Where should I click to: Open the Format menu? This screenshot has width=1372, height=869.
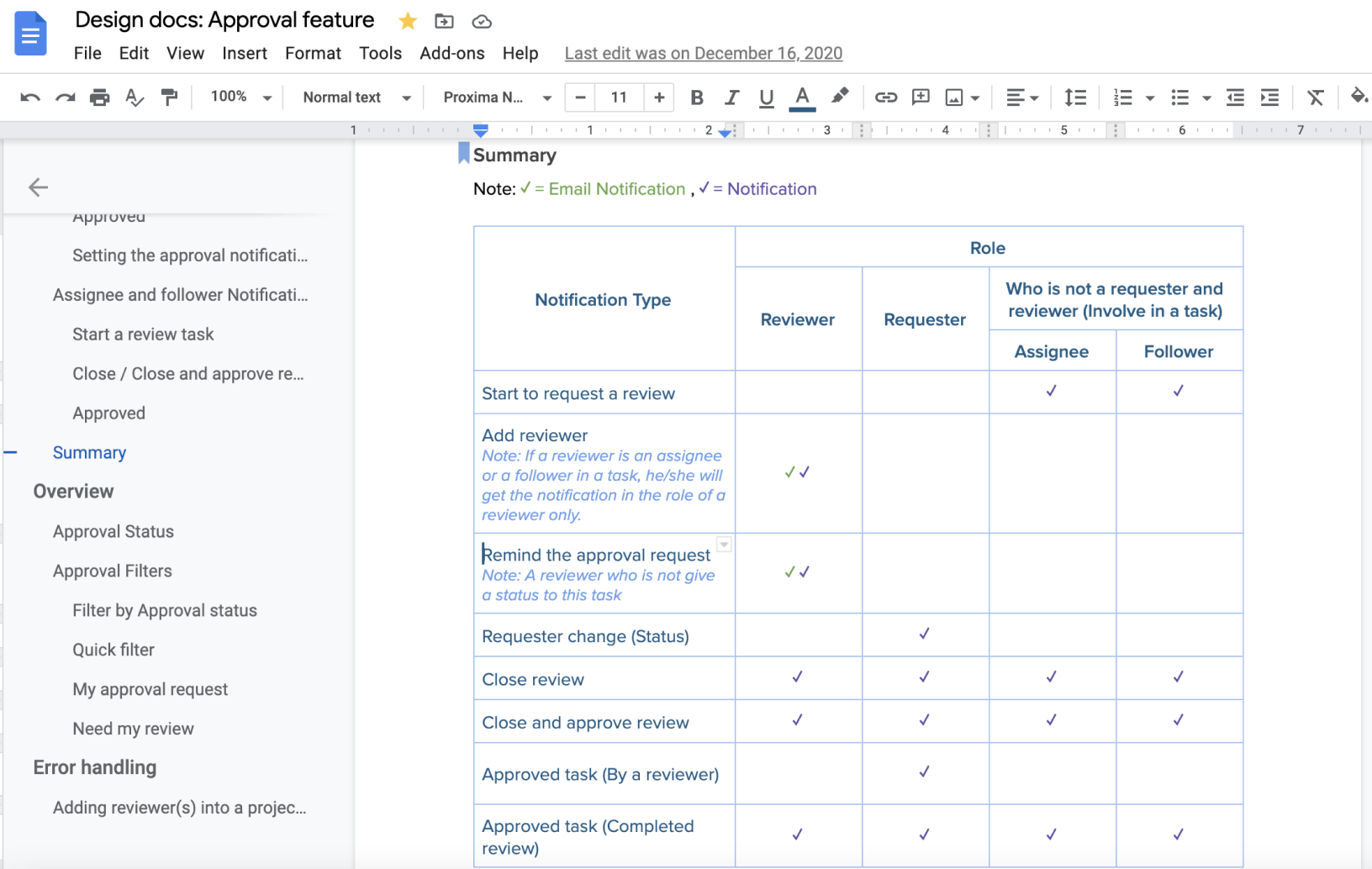coord(313,53)
